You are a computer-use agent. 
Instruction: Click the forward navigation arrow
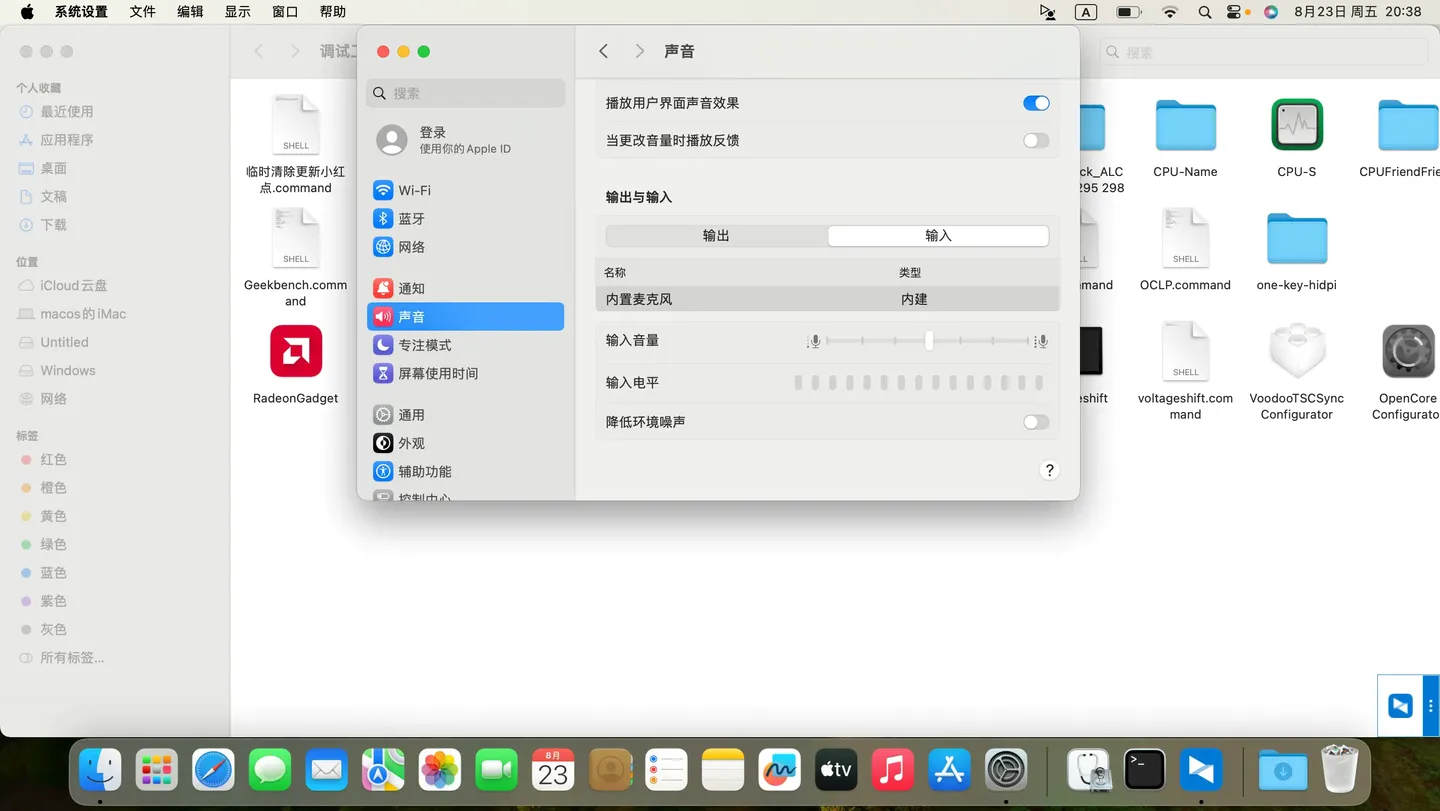pos(639,50)
